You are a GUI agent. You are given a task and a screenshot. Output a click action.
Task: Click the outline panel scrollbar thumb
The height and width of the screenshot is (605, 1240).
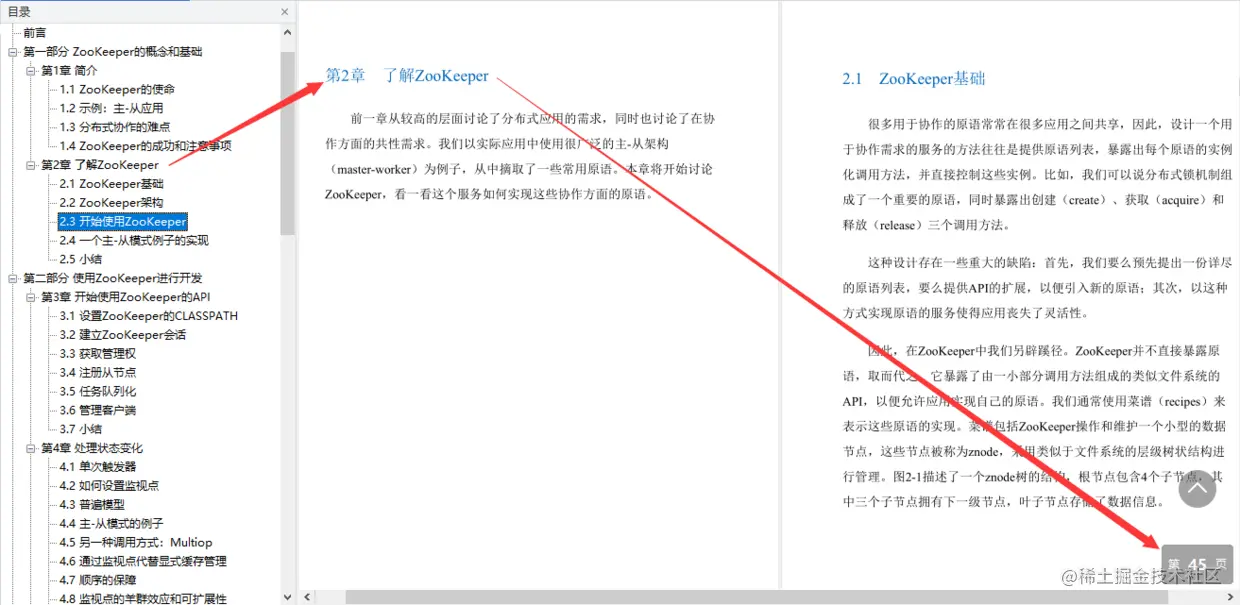(x=288, y=143)
